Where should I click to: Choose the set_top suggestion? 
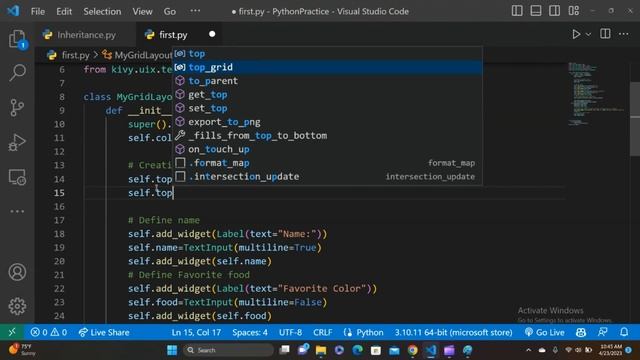pos(327,108)
